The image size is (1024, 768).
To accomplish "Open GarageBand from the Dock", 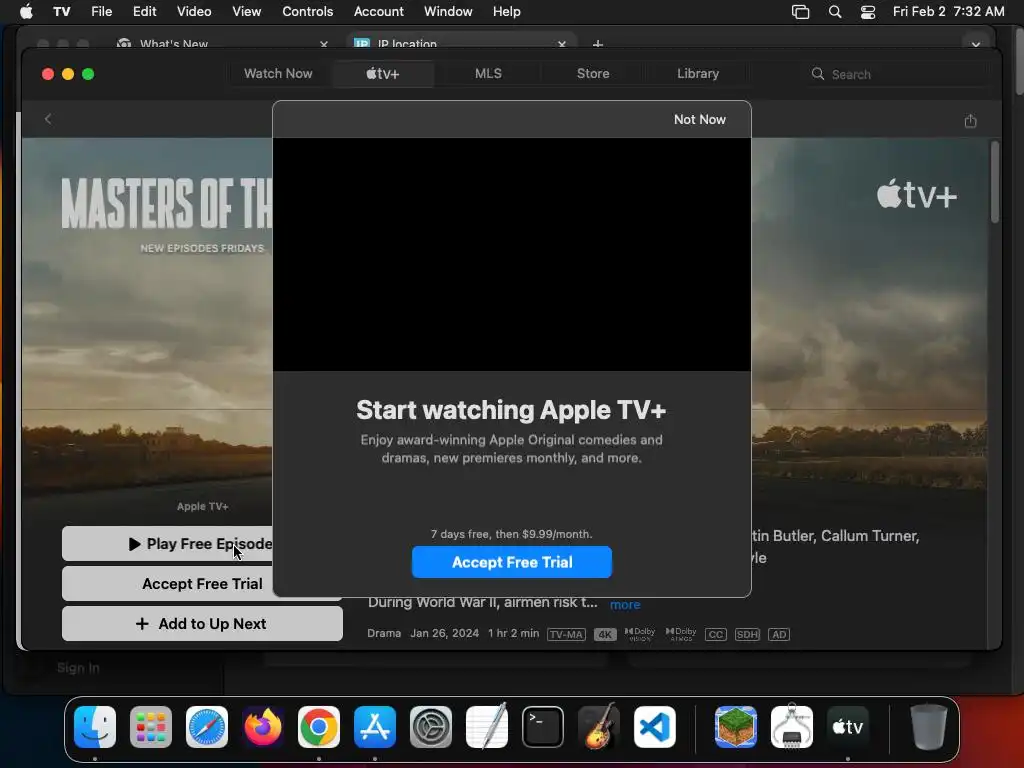I will (x=599, y=727).
